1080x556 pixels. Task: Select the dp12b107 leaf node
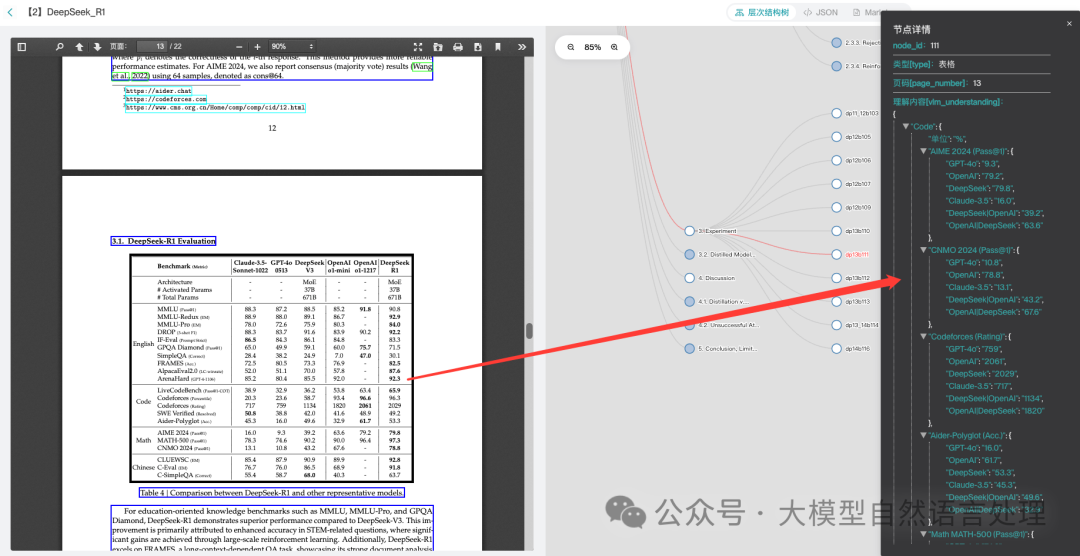[837, 184]
